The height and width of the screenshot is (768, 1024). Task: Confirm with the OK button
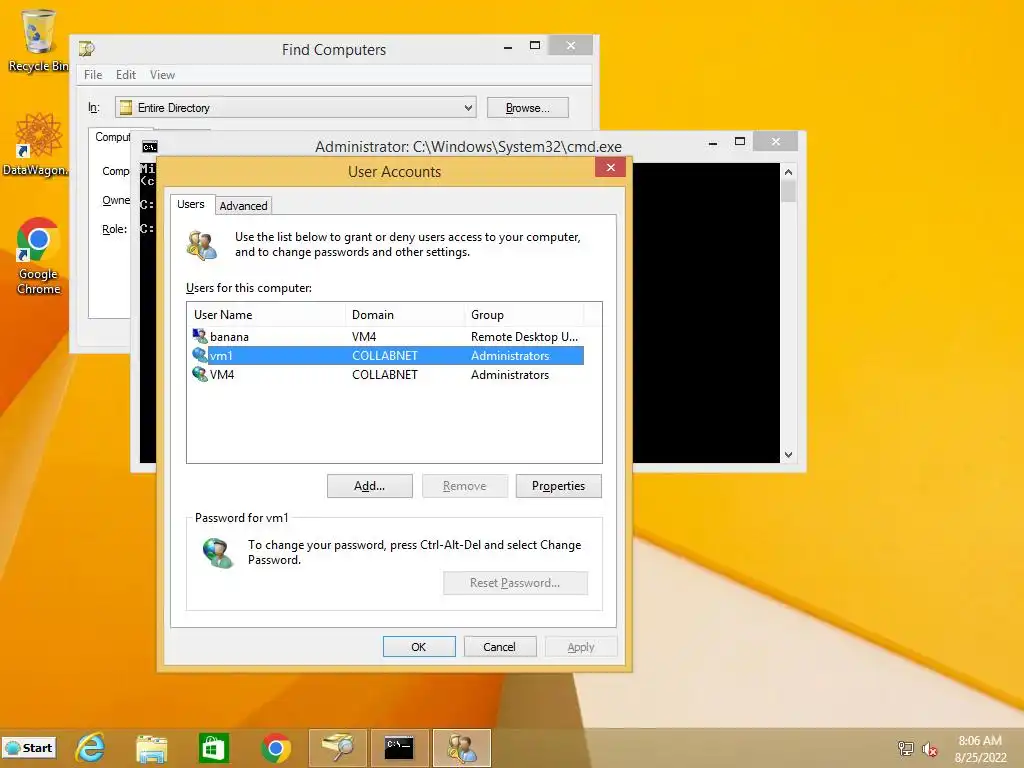click(419, 647)
